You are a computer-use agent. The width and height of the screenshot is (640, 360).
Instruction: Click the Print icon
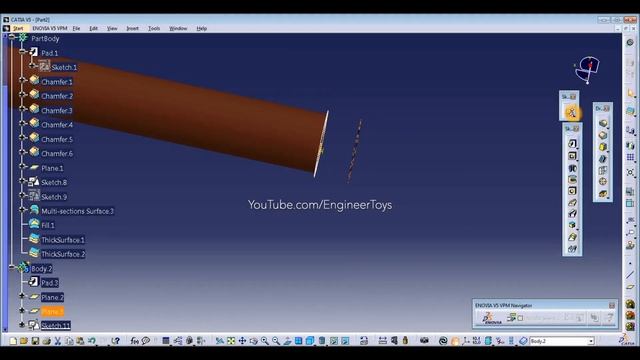[x=46, y=340]
